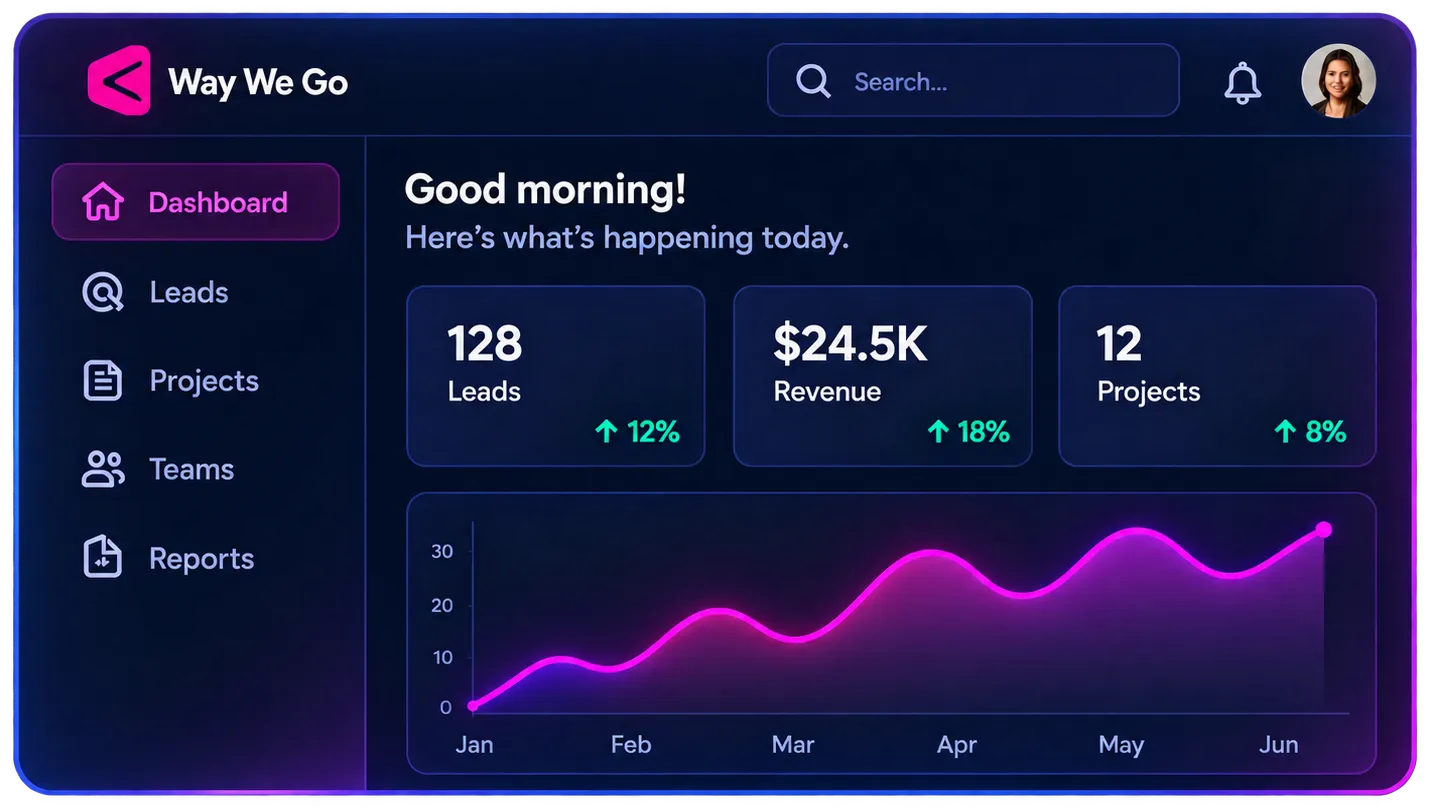Click the Apr label on chart axis
Viewport: 1431px width, 808px height.
coord(957,746)
